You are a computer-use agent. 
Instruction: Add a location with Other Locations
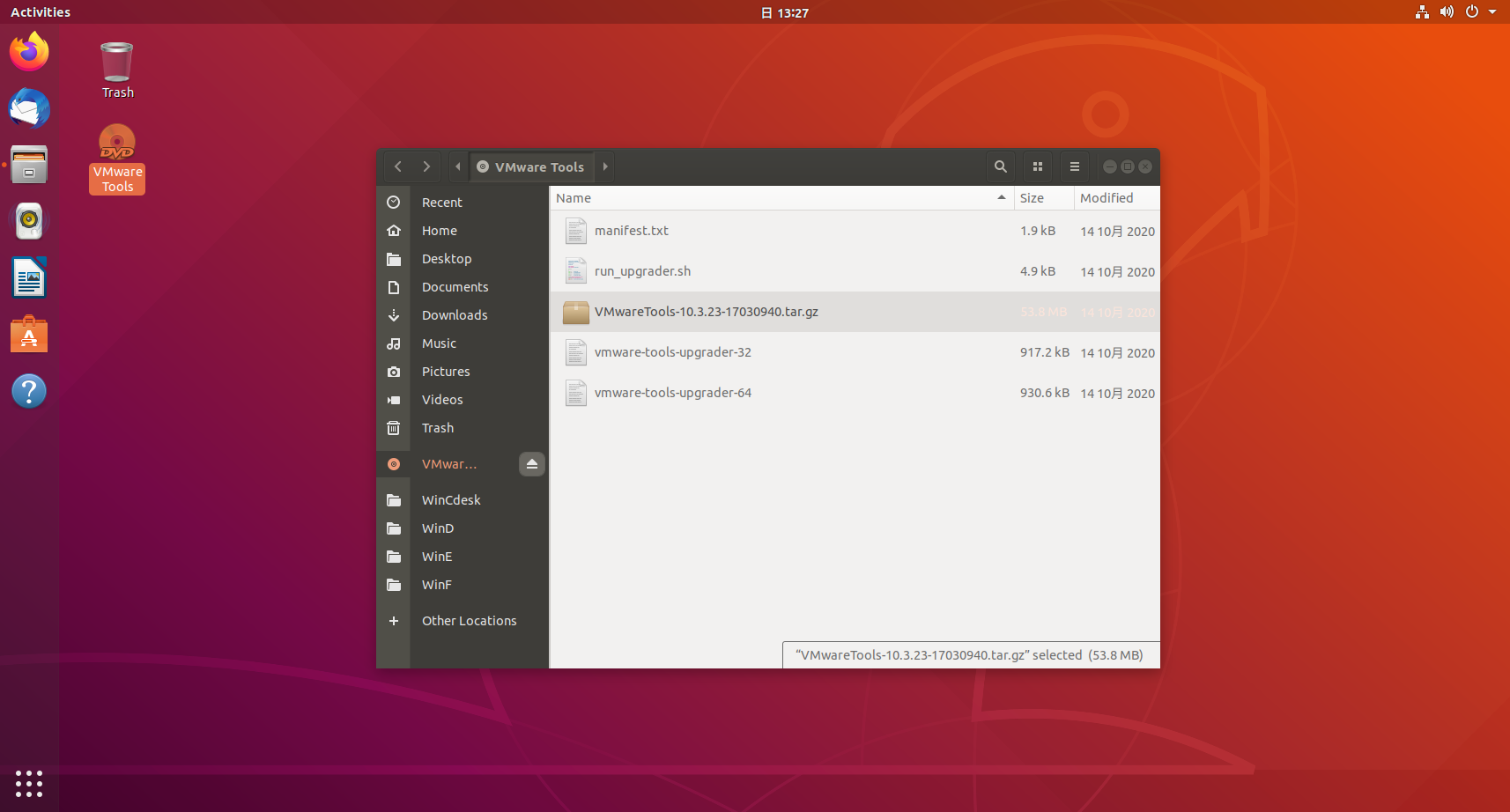469,620
